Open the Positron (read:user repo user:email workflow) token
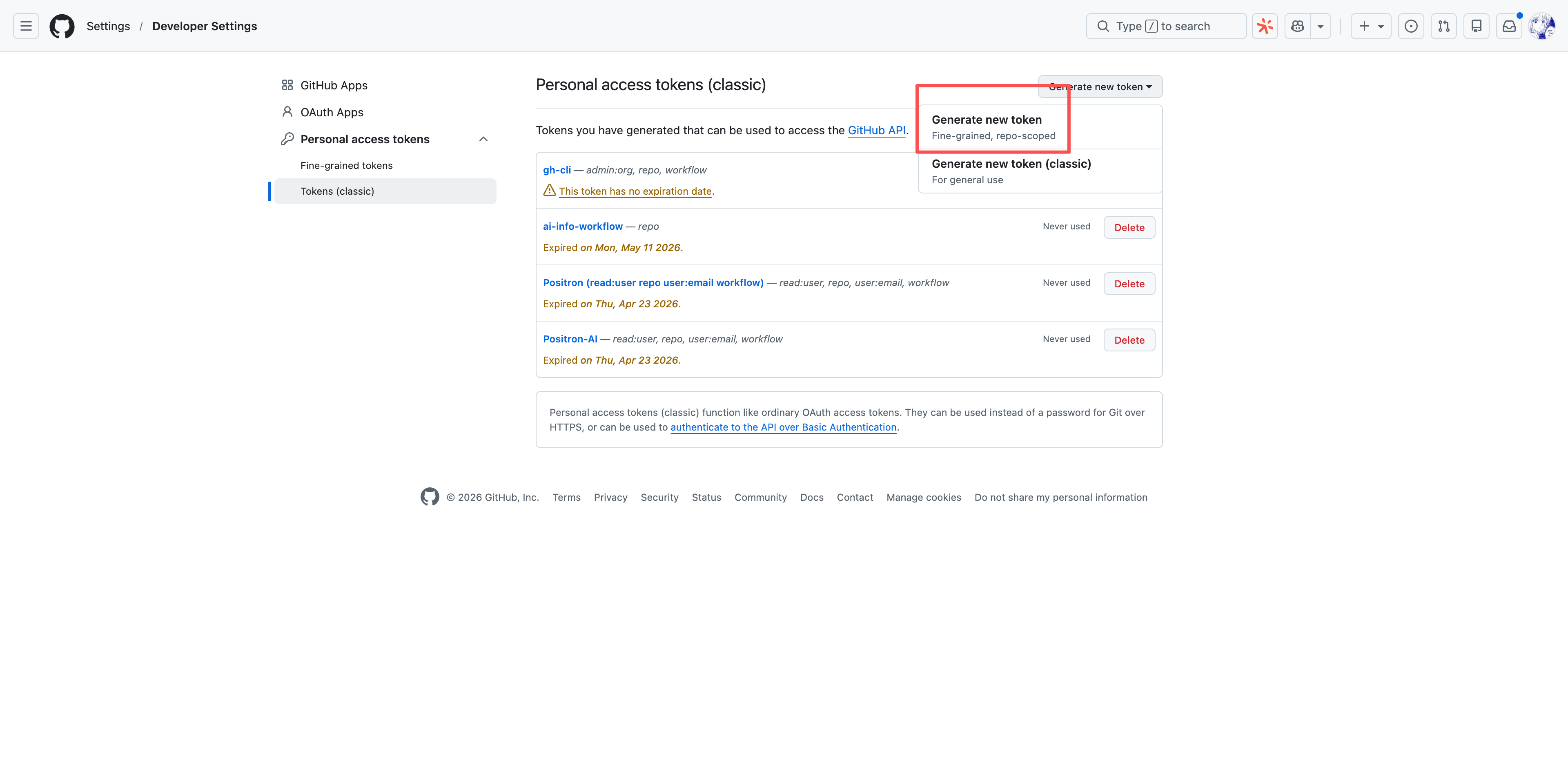This screenshot has width=1568, height=782. [x=653, y=282]
